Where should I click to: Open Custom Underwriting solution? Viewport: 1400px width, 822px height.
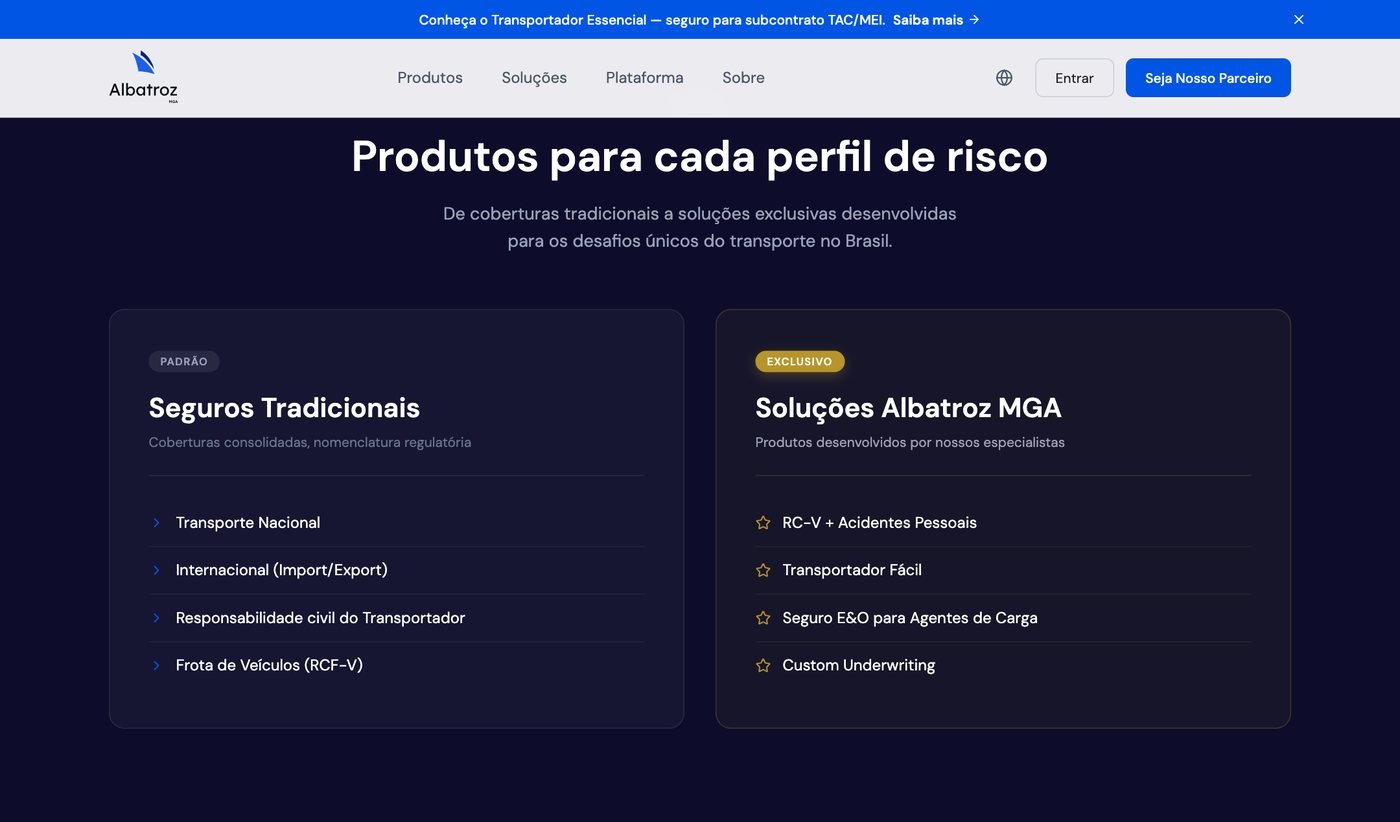1003,665
